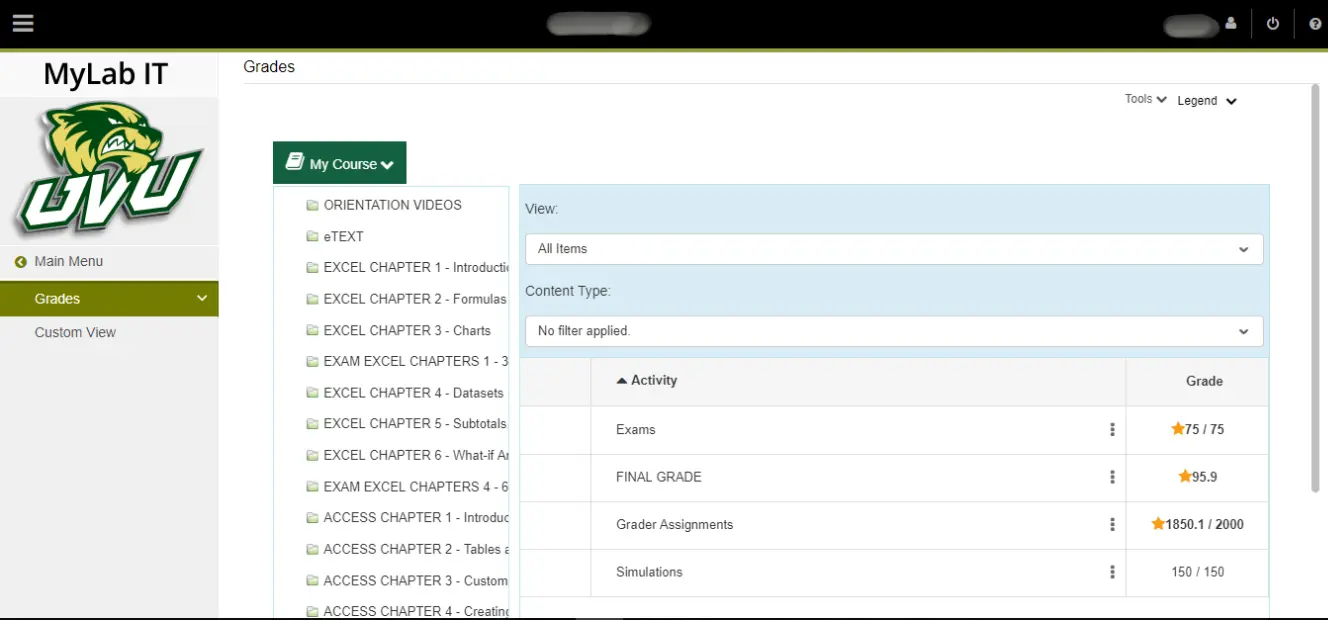Open the help question mark icon

tap(1315, 24)
